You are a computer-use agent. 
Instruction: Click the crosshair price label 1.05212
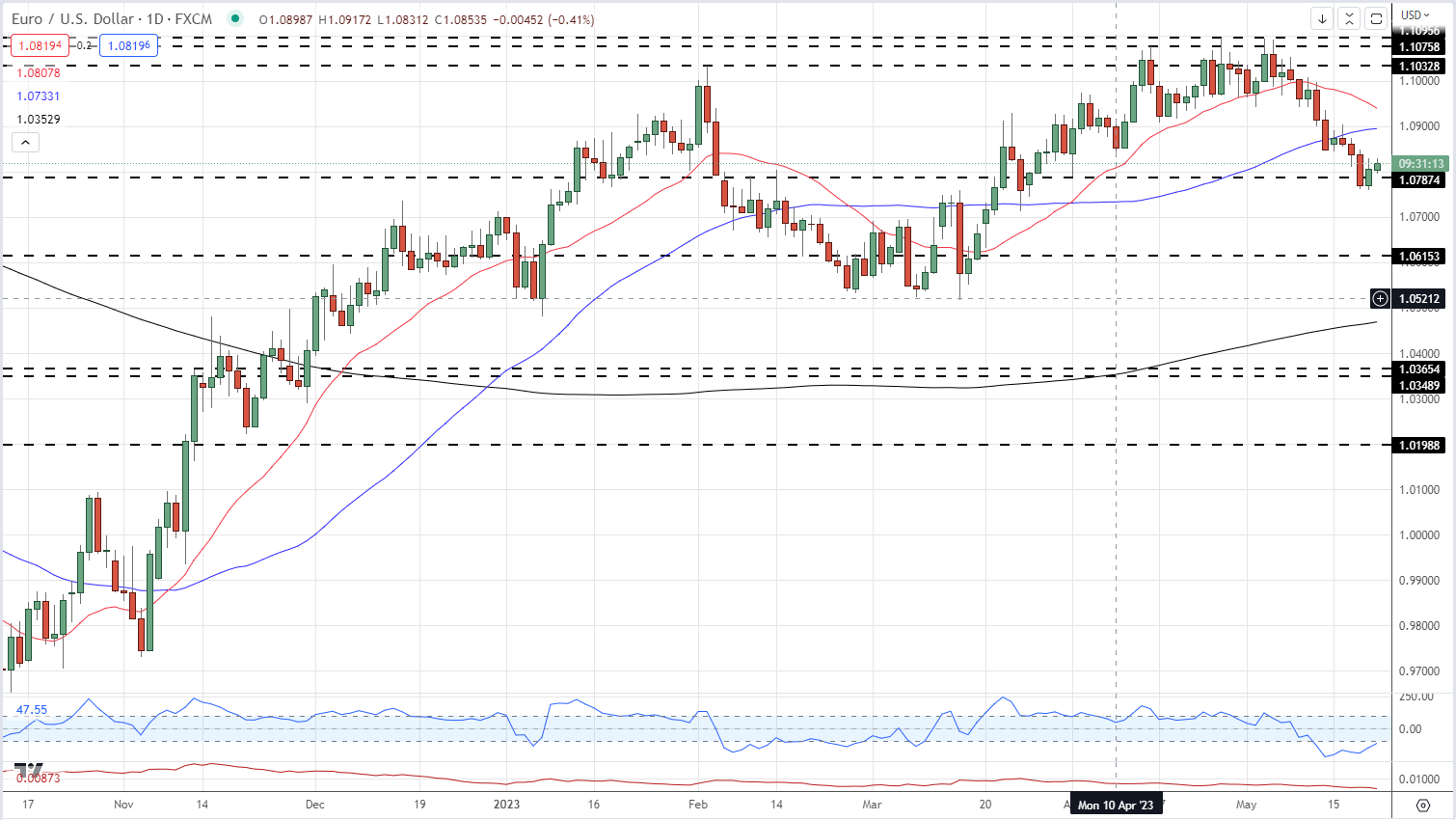(x=1419, y=299)
